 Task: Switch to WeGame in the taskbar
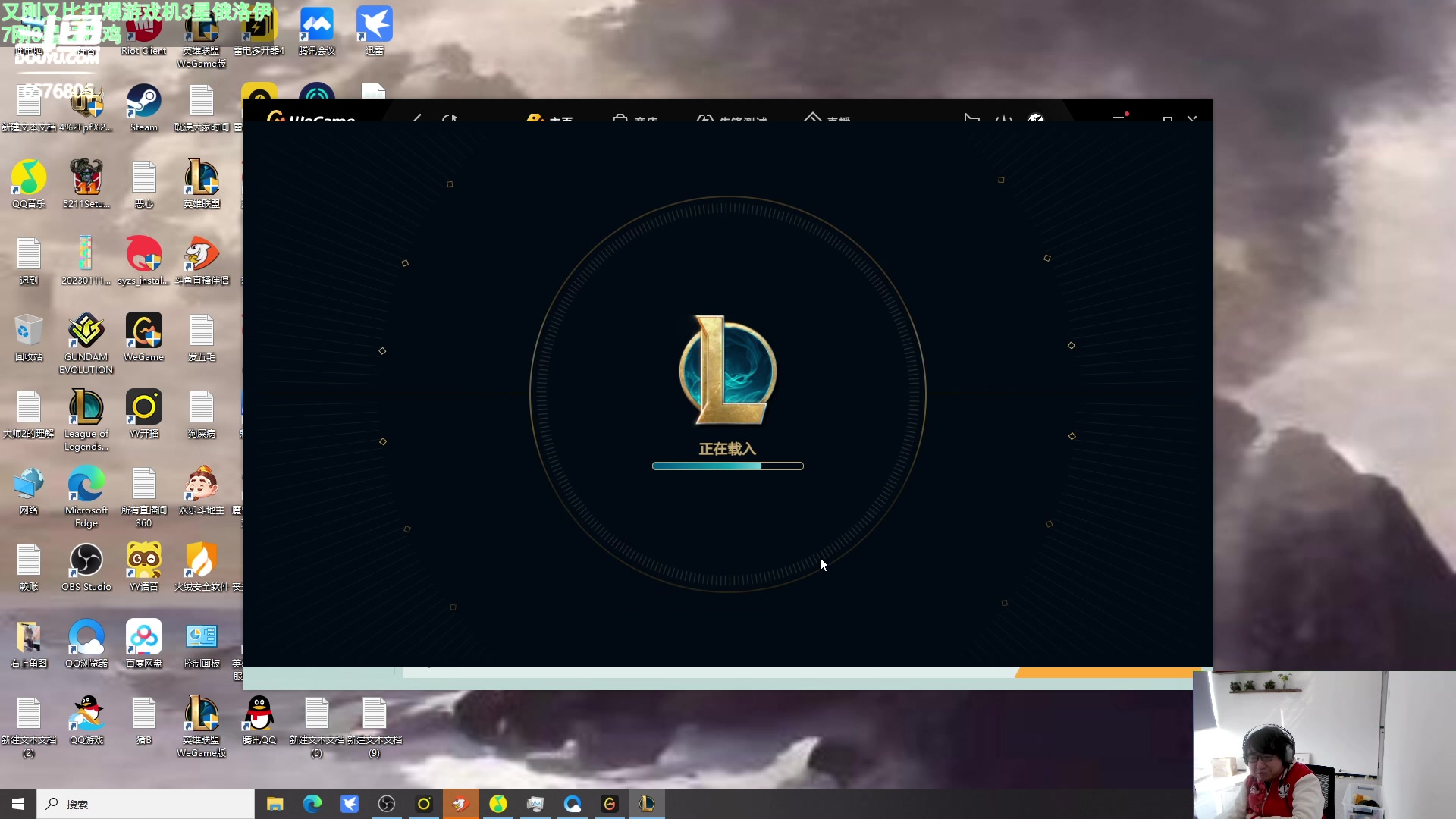point(610,804)
